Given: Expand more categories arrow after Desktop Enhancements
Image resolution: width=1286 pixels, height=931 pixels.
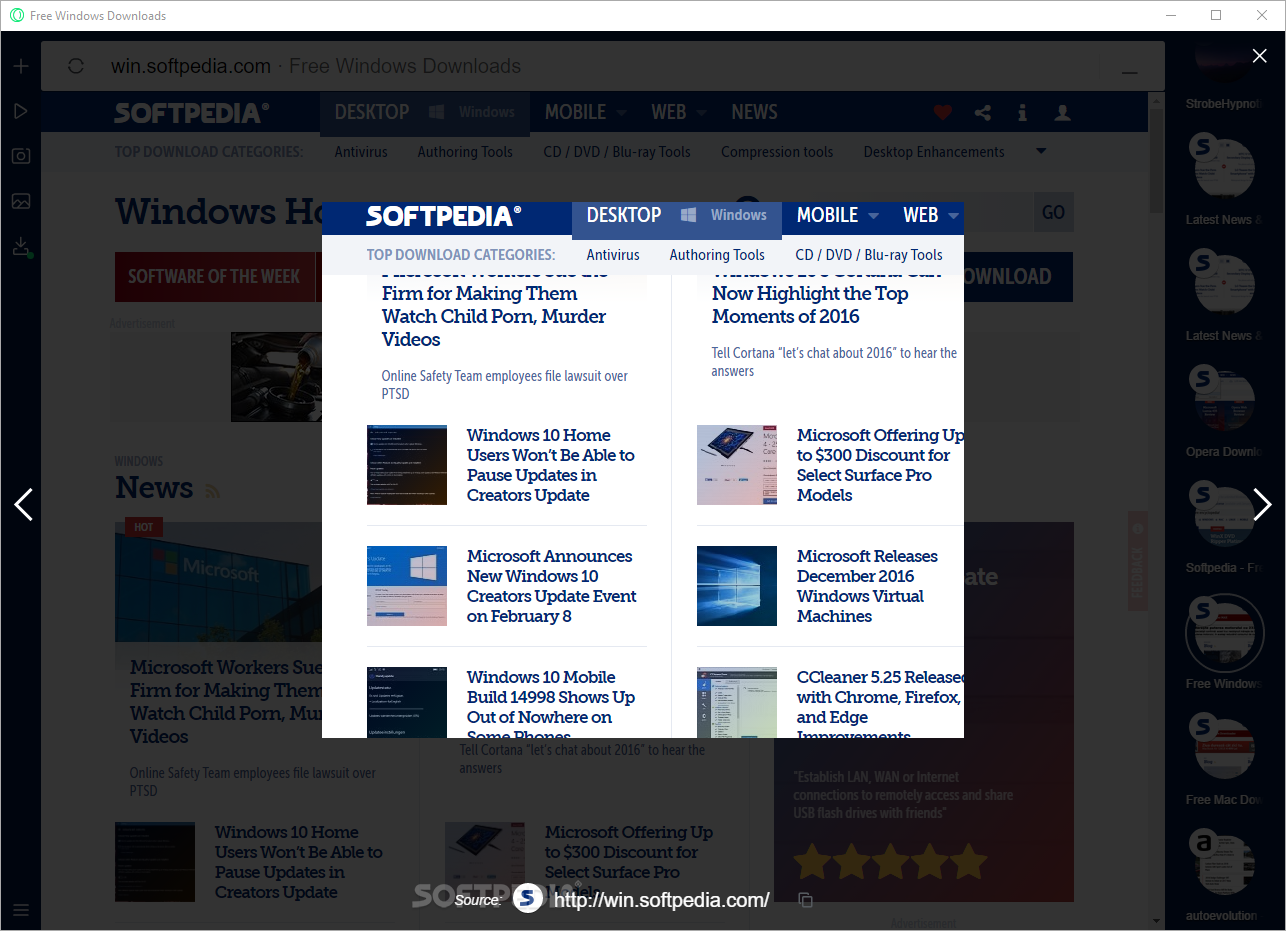Looking at the screenshot, I should tap(1041, 151).
